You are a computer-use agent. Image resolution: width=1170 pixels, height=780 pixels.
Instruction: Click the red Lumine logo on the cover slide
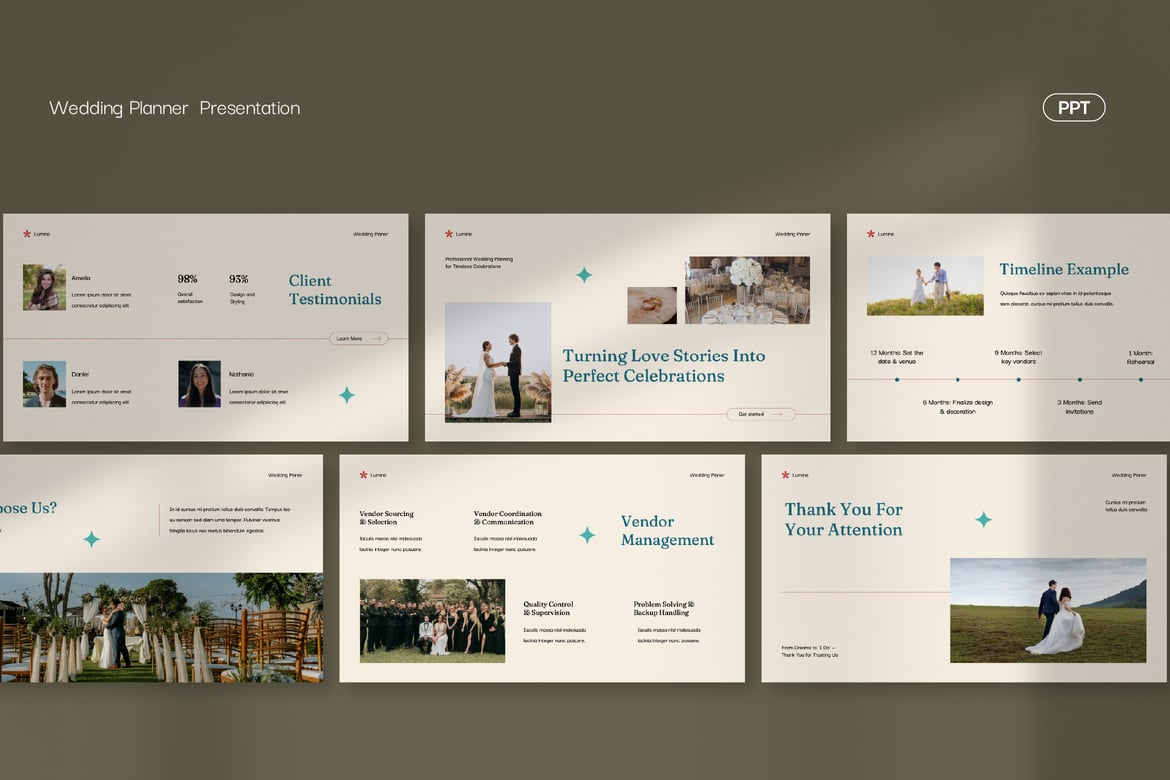[449, 234]
